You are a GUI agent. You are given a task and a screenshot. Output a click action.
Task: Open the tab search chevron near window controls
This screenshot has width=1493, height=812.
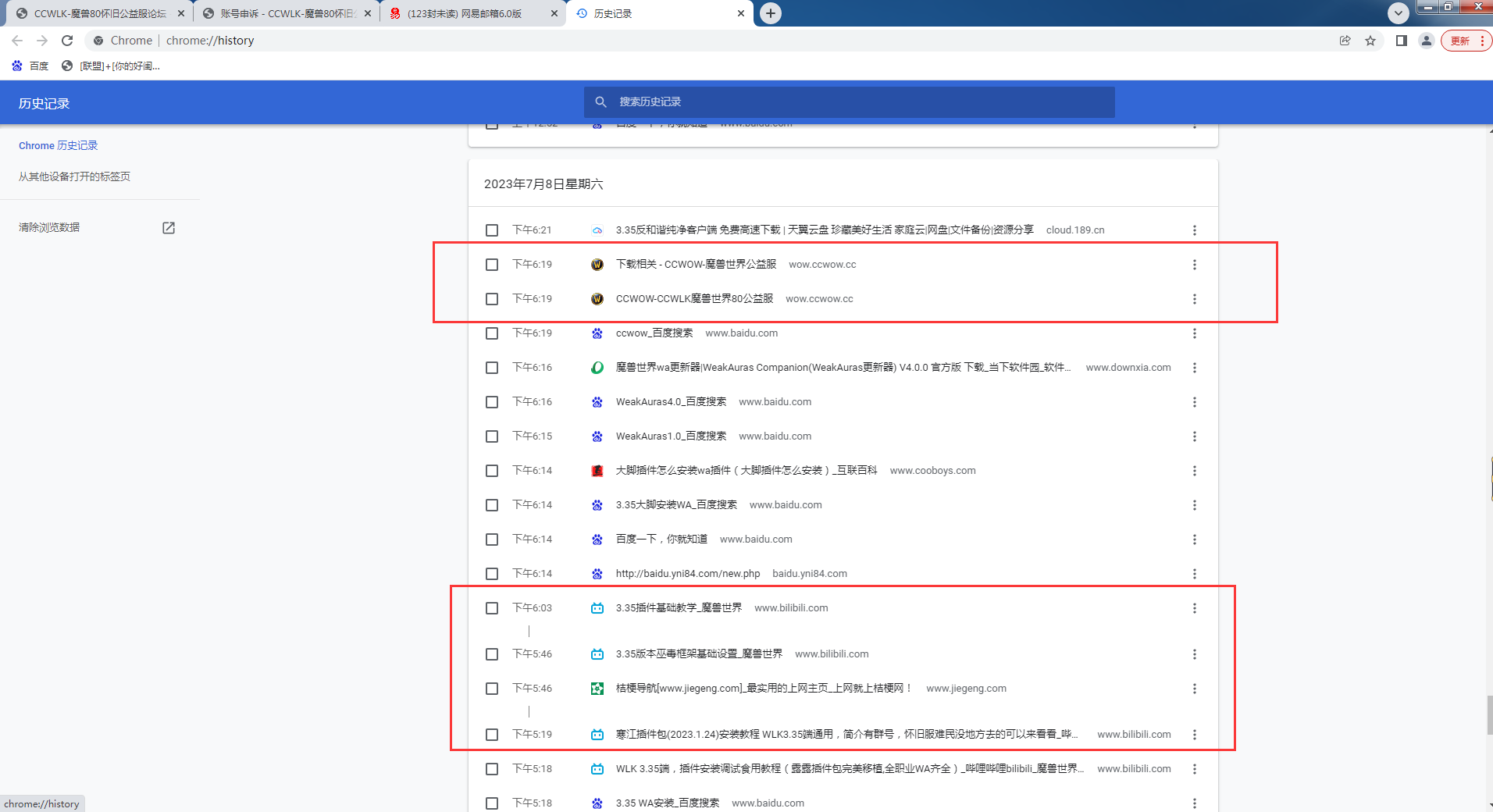pyautogui.click(x=1398, y=12)
